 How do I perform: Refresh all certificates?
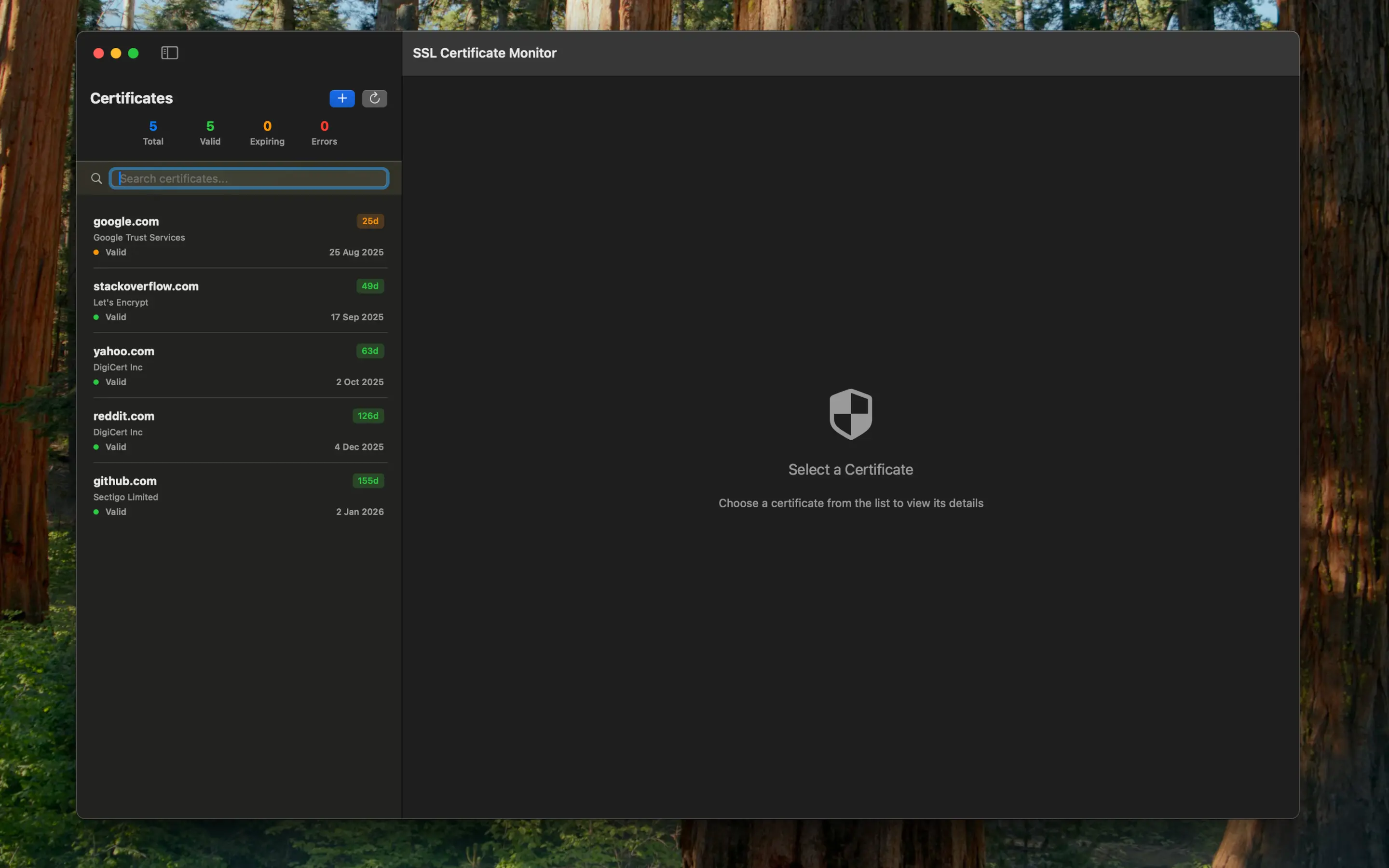[374, 98]
